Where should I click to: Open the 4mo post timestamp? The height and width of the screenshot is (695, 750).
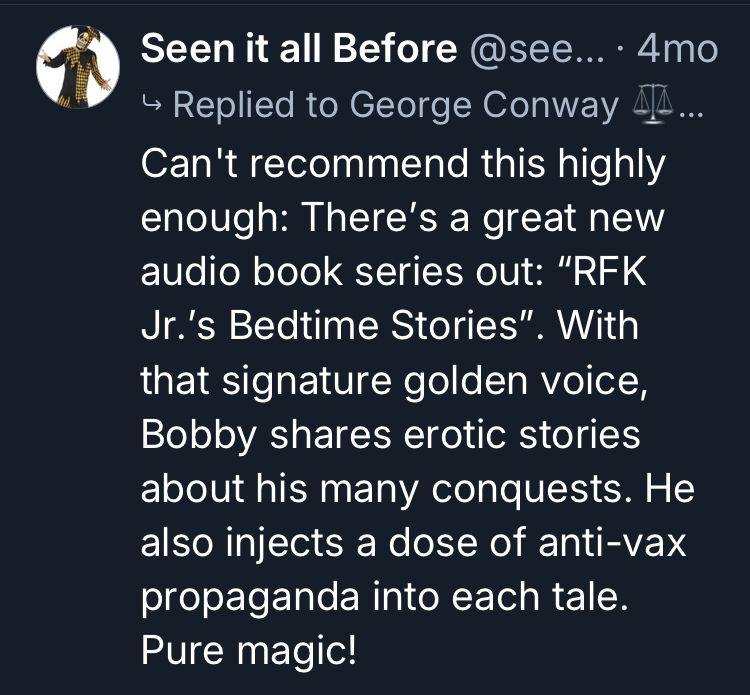pos(683,50)
